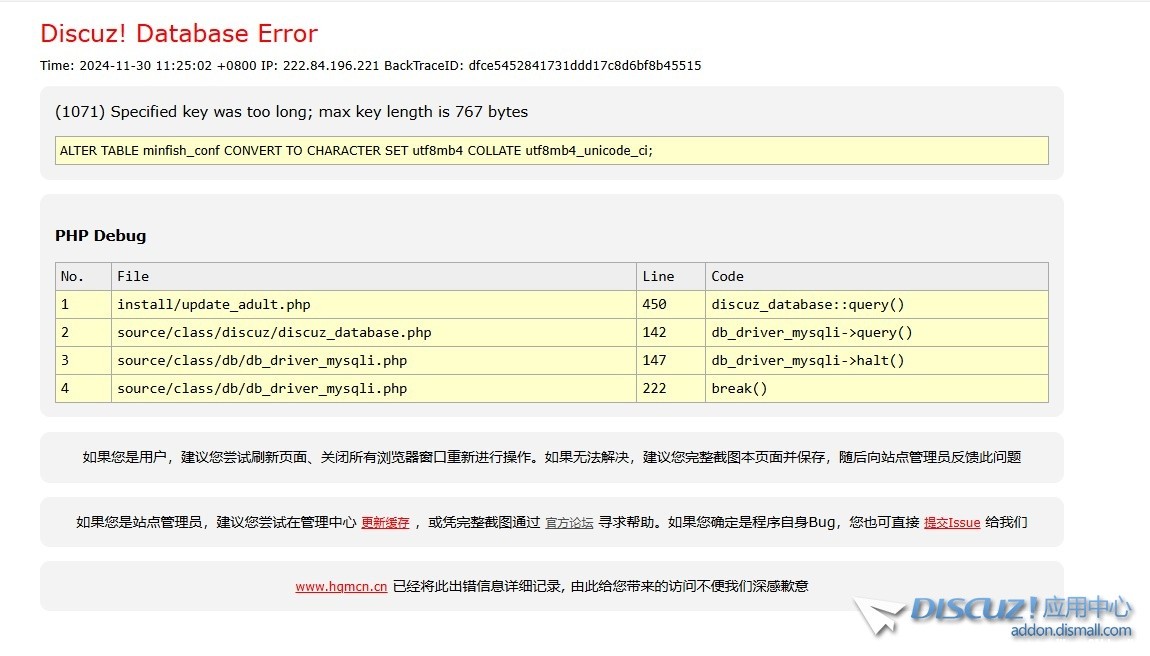Click the line number 450 cell
1150x656 pixels.
click(655, 304)
